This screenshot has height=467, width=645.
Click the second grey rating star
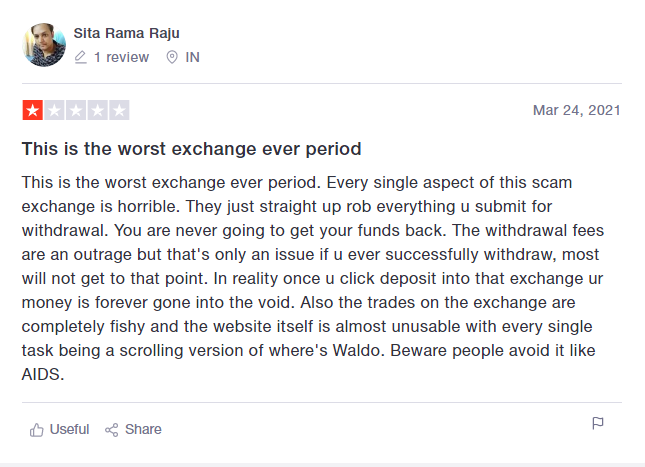(54, 110)
